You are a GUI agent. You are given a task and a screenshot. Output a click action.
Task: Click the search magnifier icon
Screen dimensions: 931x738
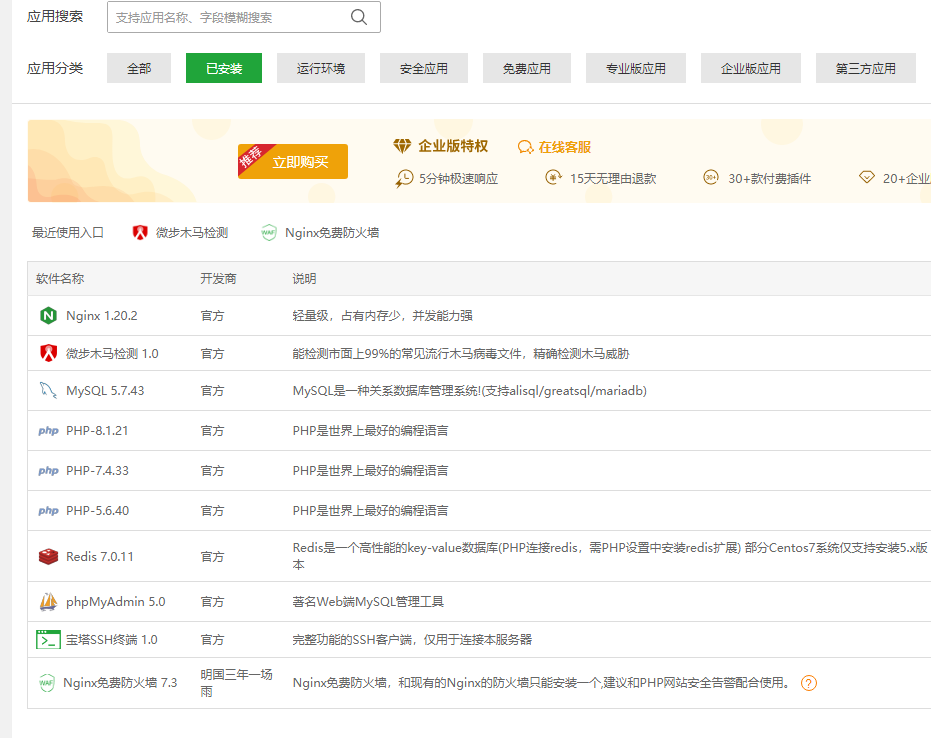(358, 17)
